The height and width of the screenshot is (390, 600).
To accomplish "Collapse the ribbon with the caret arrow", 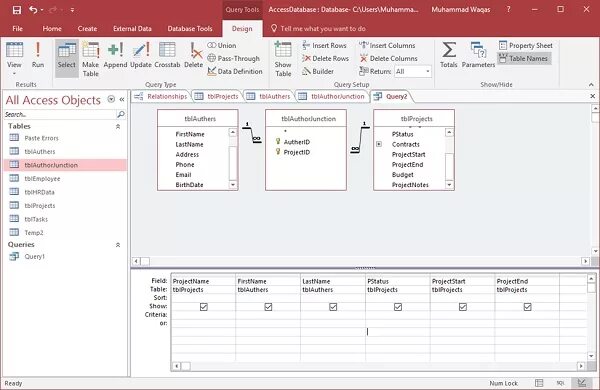I will pyautogui.click(x=591, y=84).
